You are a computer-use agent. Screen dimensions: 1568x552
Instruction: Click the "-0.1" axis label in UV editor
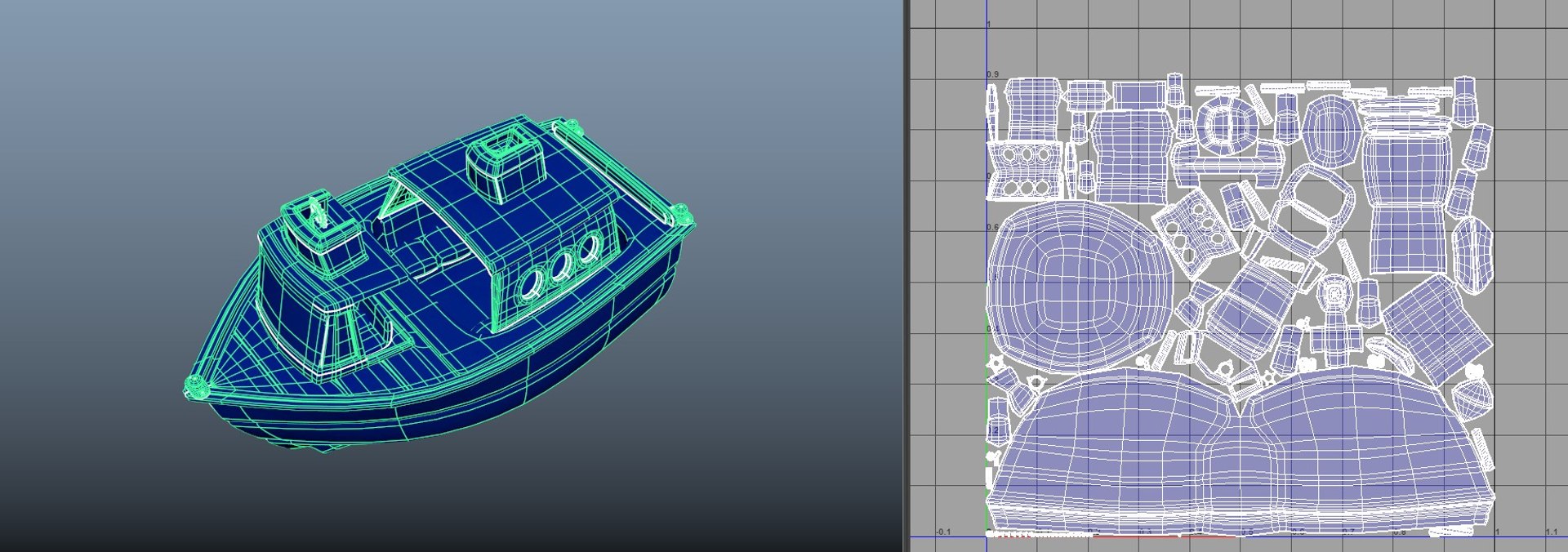[x=943, y=532]
